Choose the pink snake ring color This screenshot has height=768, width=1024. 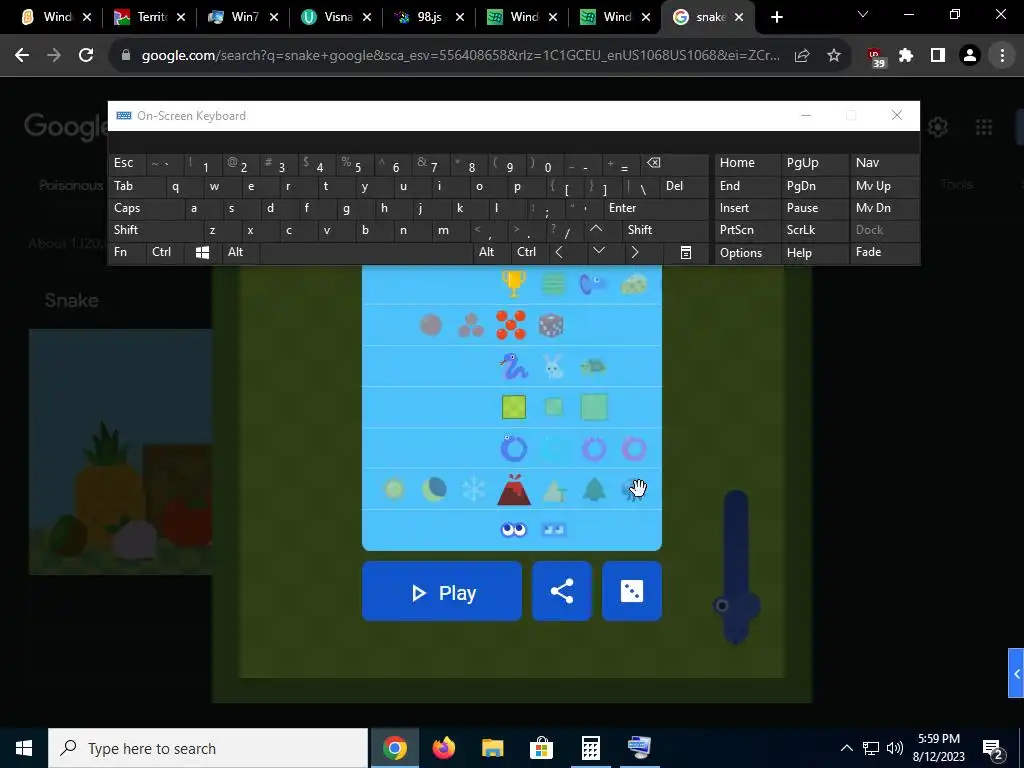point(633,449)
